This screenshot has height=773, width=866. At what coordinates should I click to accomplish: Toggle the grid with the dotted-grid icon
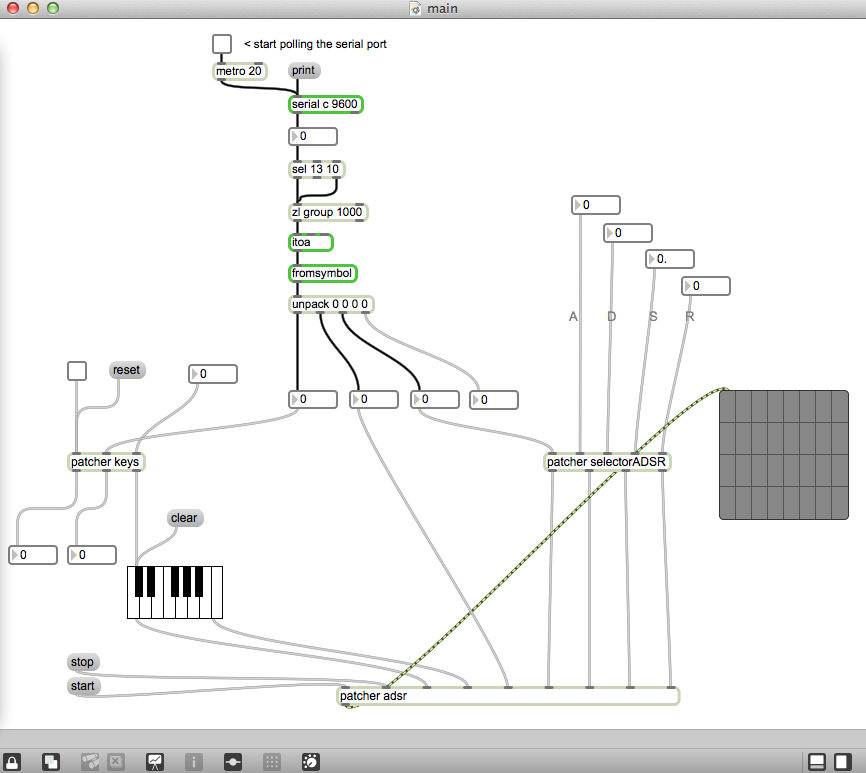click(271, 762)
